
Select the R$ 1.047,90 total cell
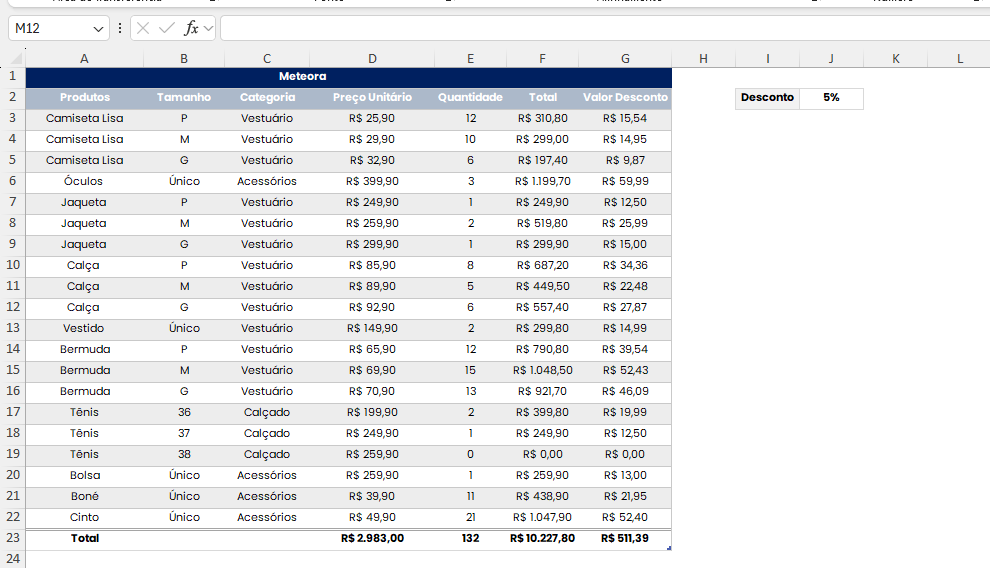[542, 517]
